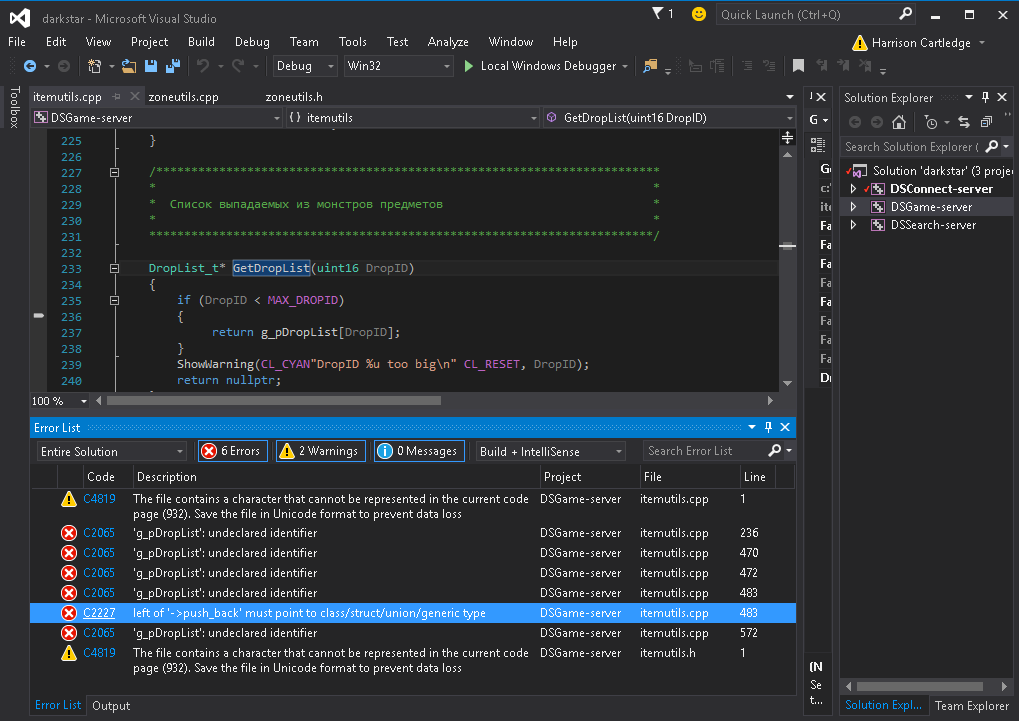
Task: Switch to the Output tab
Action: [111, 705]
